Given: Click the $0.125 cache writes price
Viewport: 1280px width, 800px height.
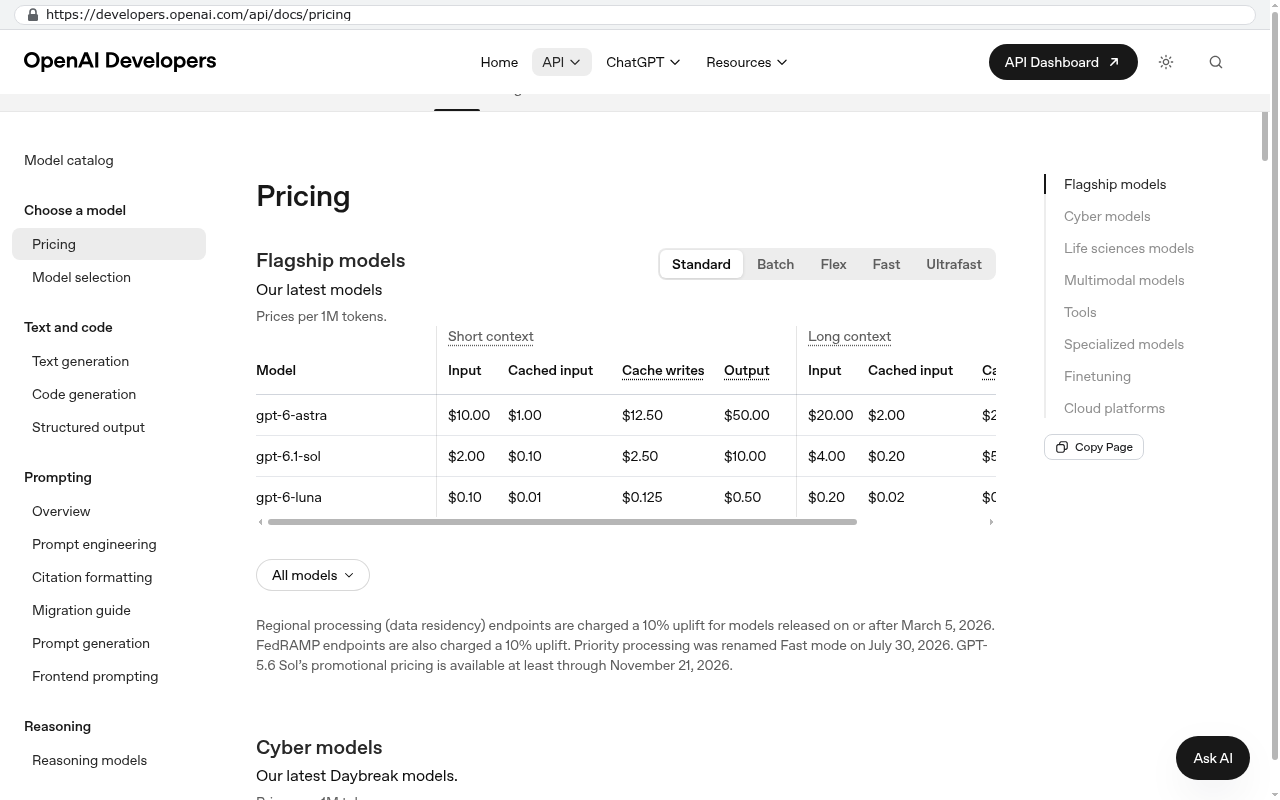Looking at the screenshot, I should pos(642,497).
